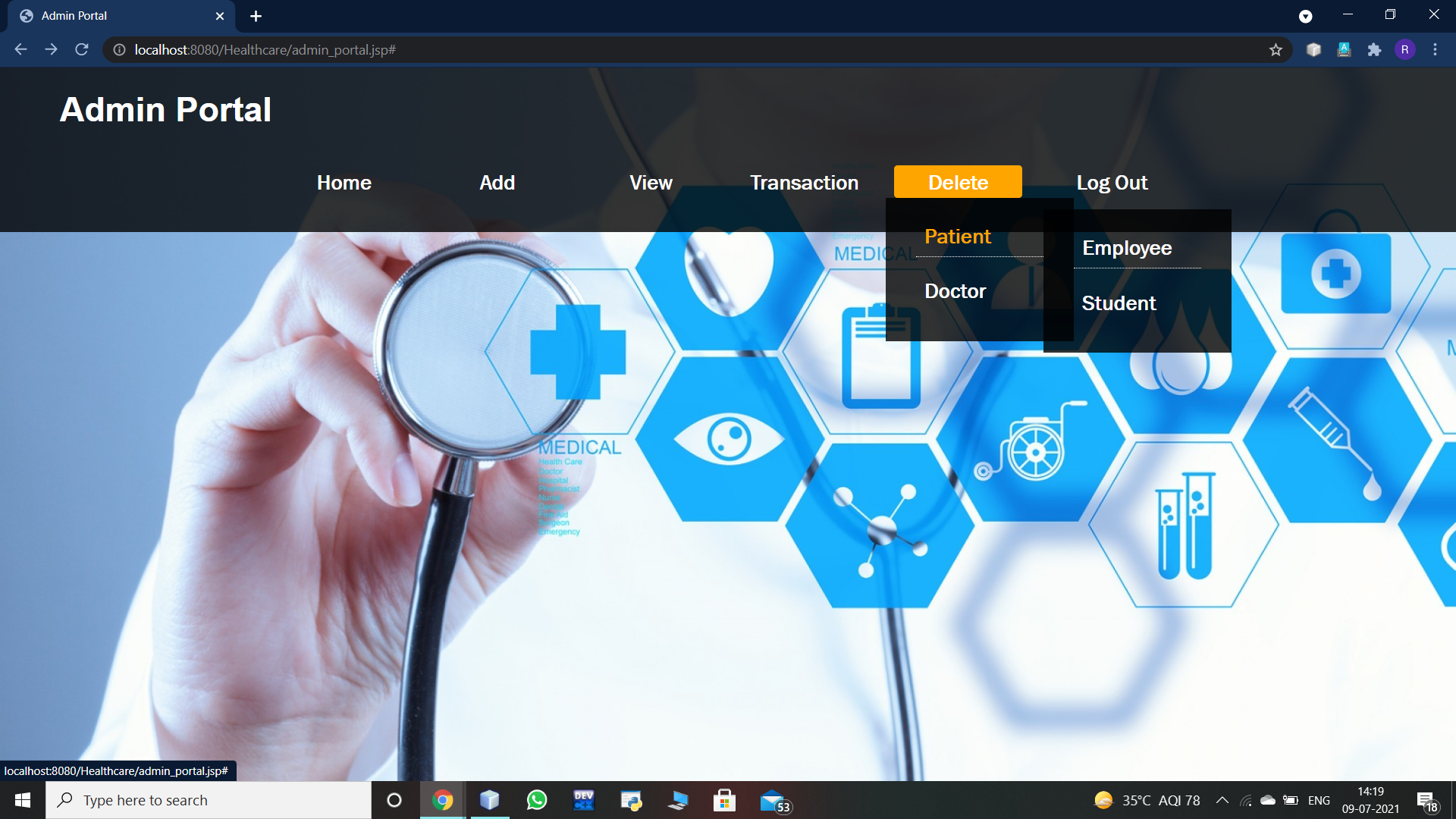Open Cortana circle icon
The height and width of the screenshot is (819, 1456).
click(x=394, y=800)
